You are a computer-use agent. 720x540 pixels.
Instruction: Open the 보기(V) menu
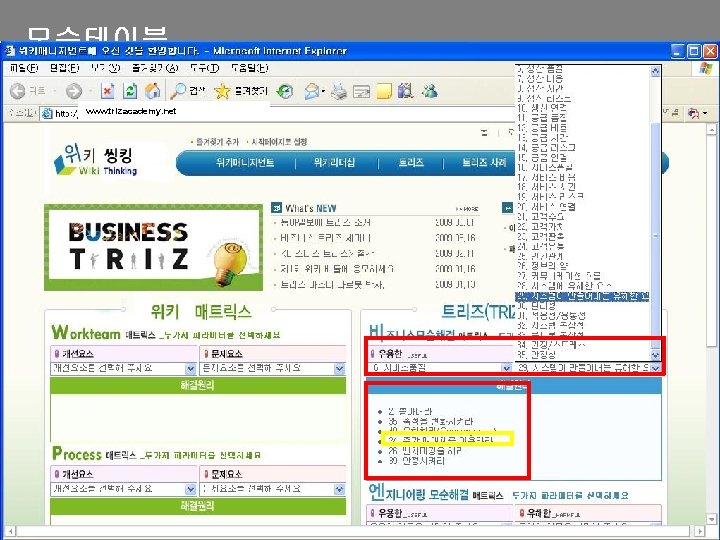coord(105,68)
